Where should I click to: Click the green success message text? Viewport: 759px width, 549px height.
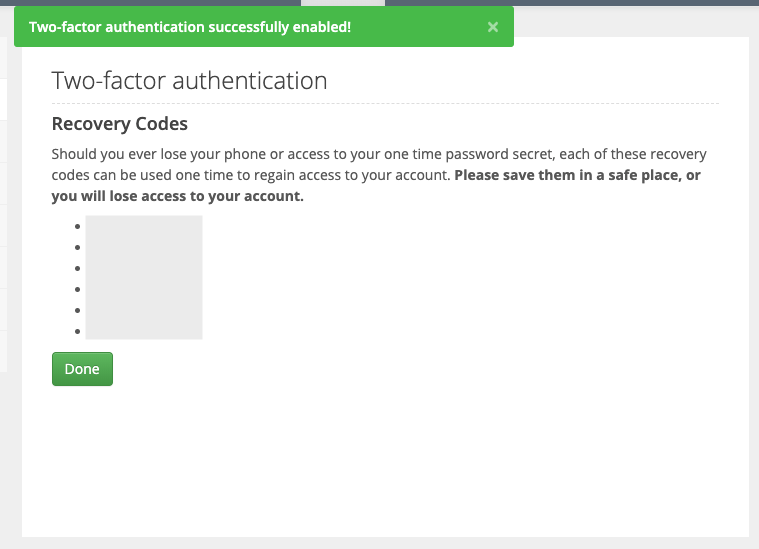point(190,27)
